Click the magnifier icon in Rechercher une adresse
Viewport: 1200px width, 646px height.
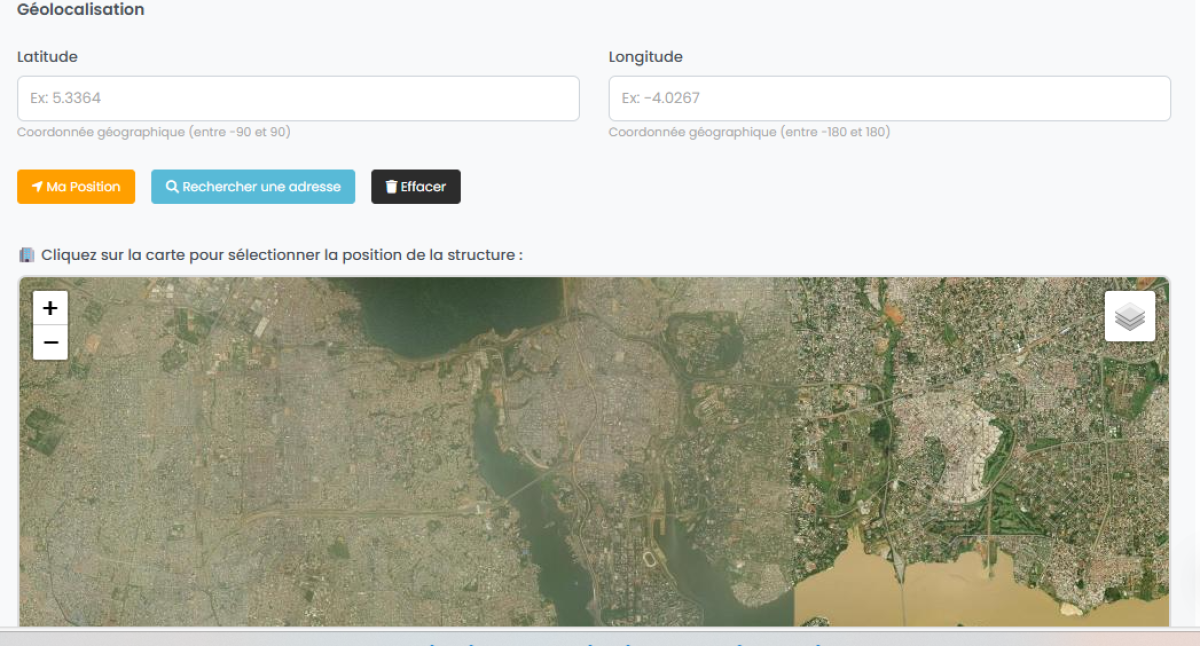[x=172, y=187]
